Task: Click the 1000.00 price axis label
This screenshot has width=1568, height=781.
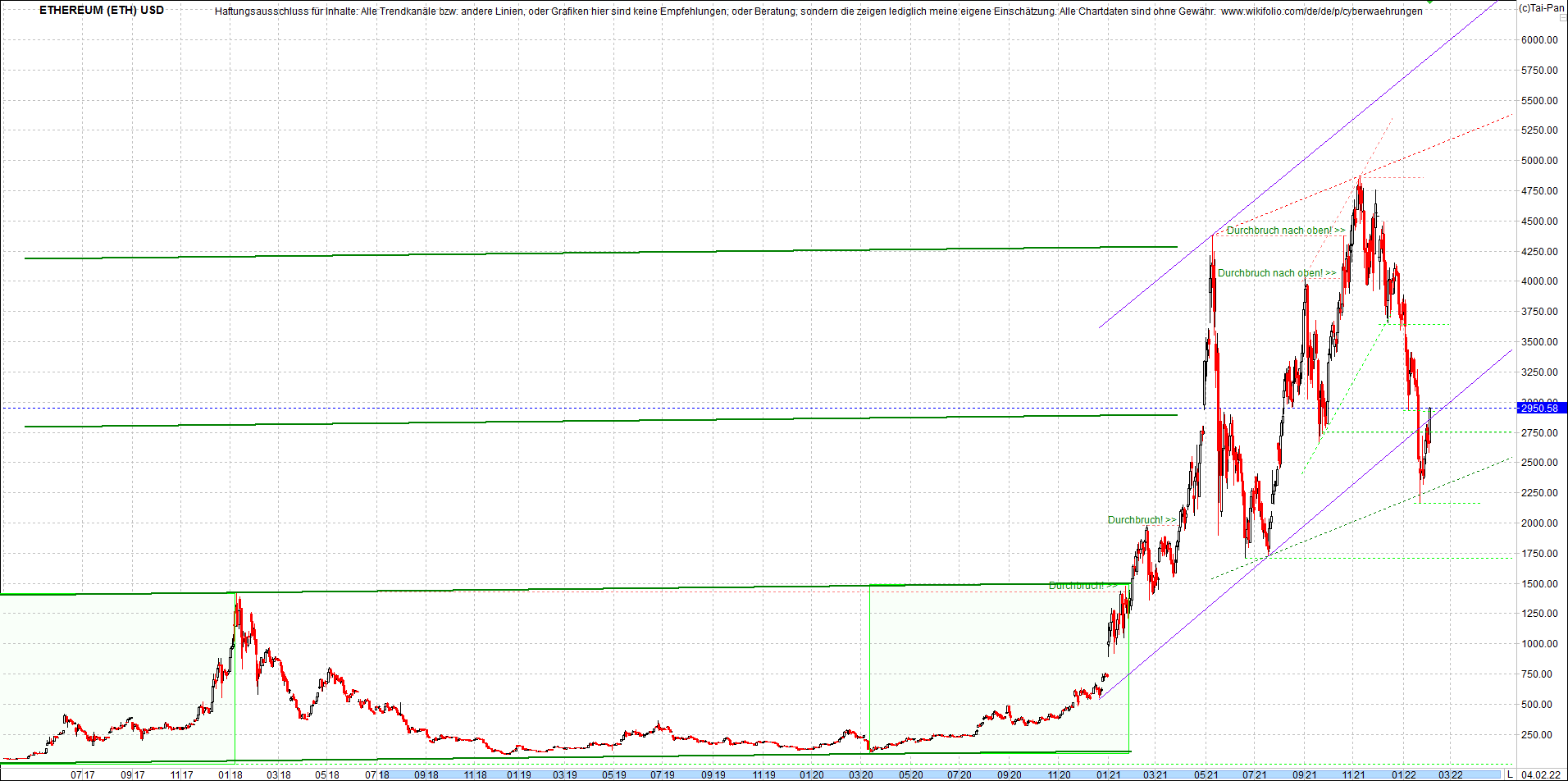Action: (x=1539, y=643)
